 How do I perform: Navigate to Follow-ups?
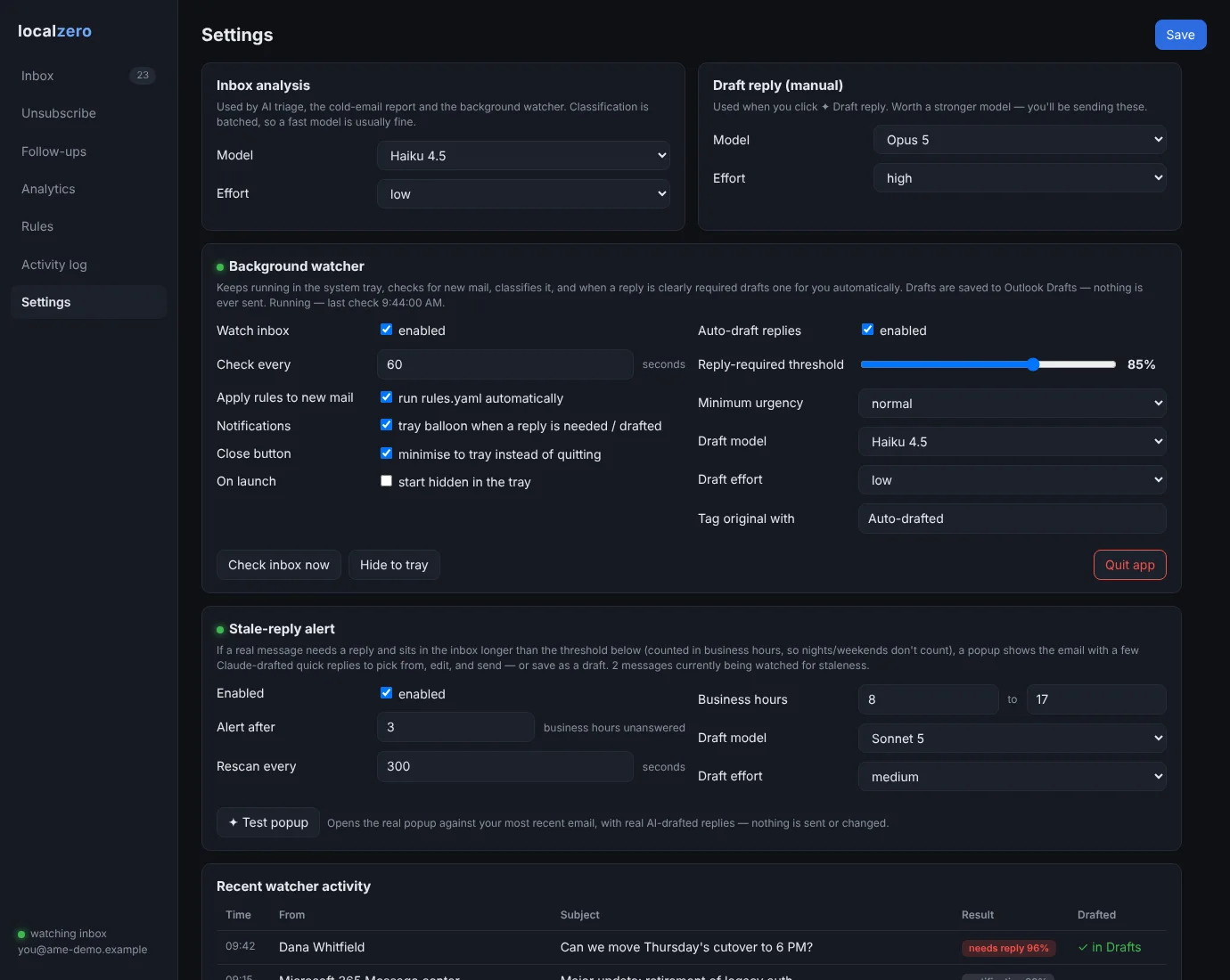[x=89, y=151]
